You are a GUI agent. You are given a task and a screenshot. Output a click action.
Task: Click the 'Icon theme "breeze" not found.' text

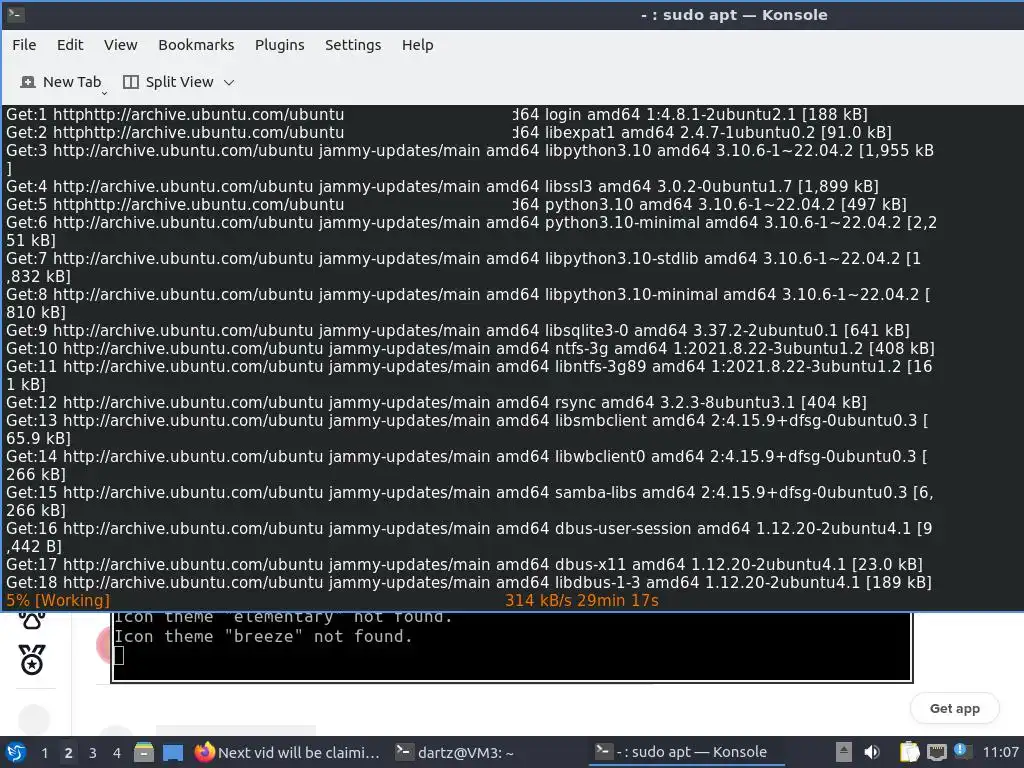(263, 636)
